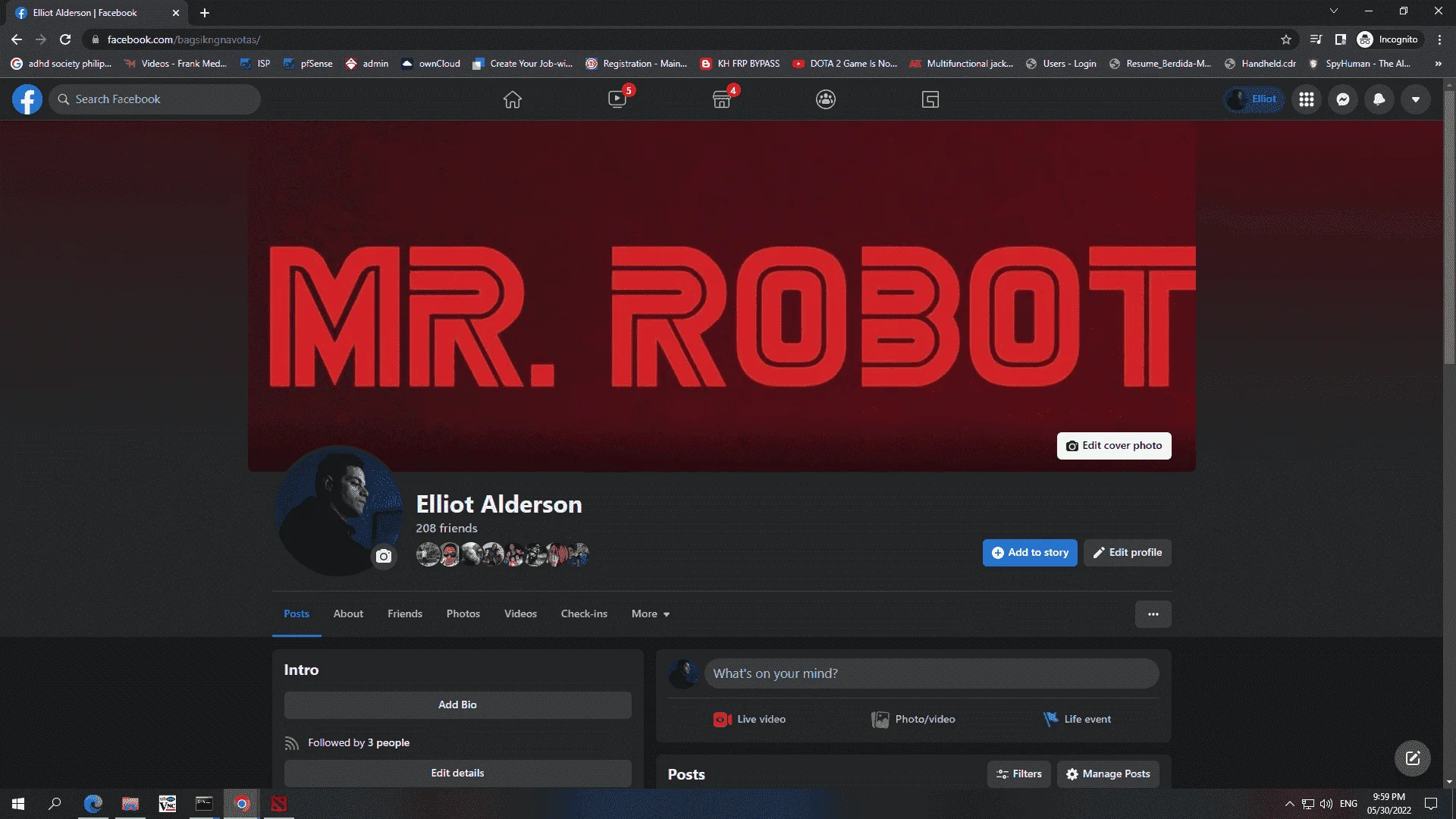The height and width of the screenshot is (819, 1456).
Task: Go back to the previous page
Action: tap(17, 39)
